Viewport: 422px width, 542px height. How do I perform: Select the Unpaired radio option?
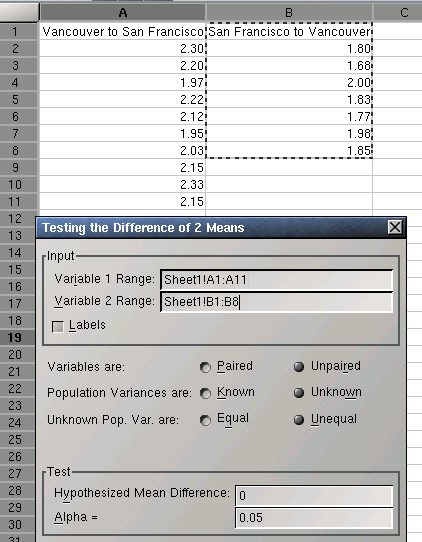(x=299, y=367)
